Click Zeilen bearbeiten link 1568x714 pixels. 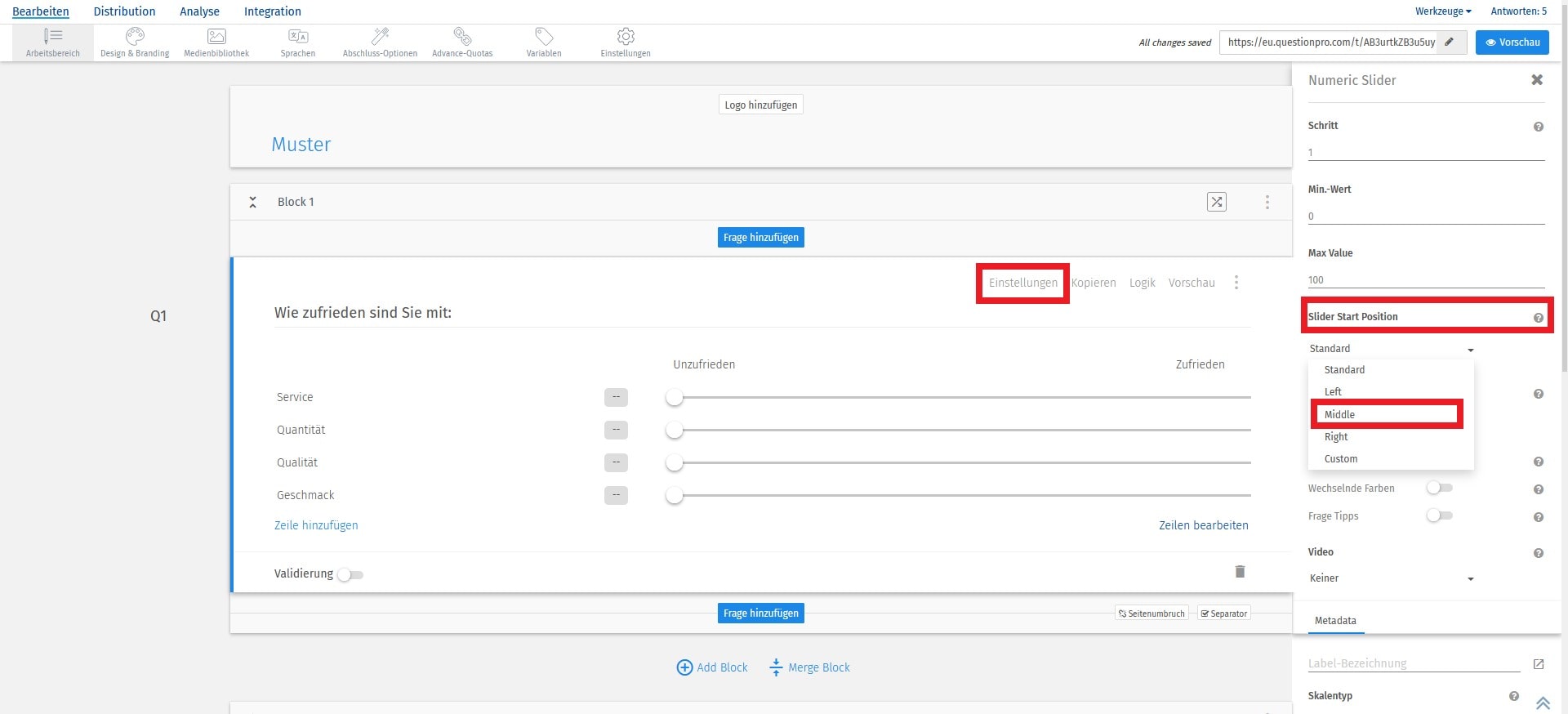[1204, 525]
